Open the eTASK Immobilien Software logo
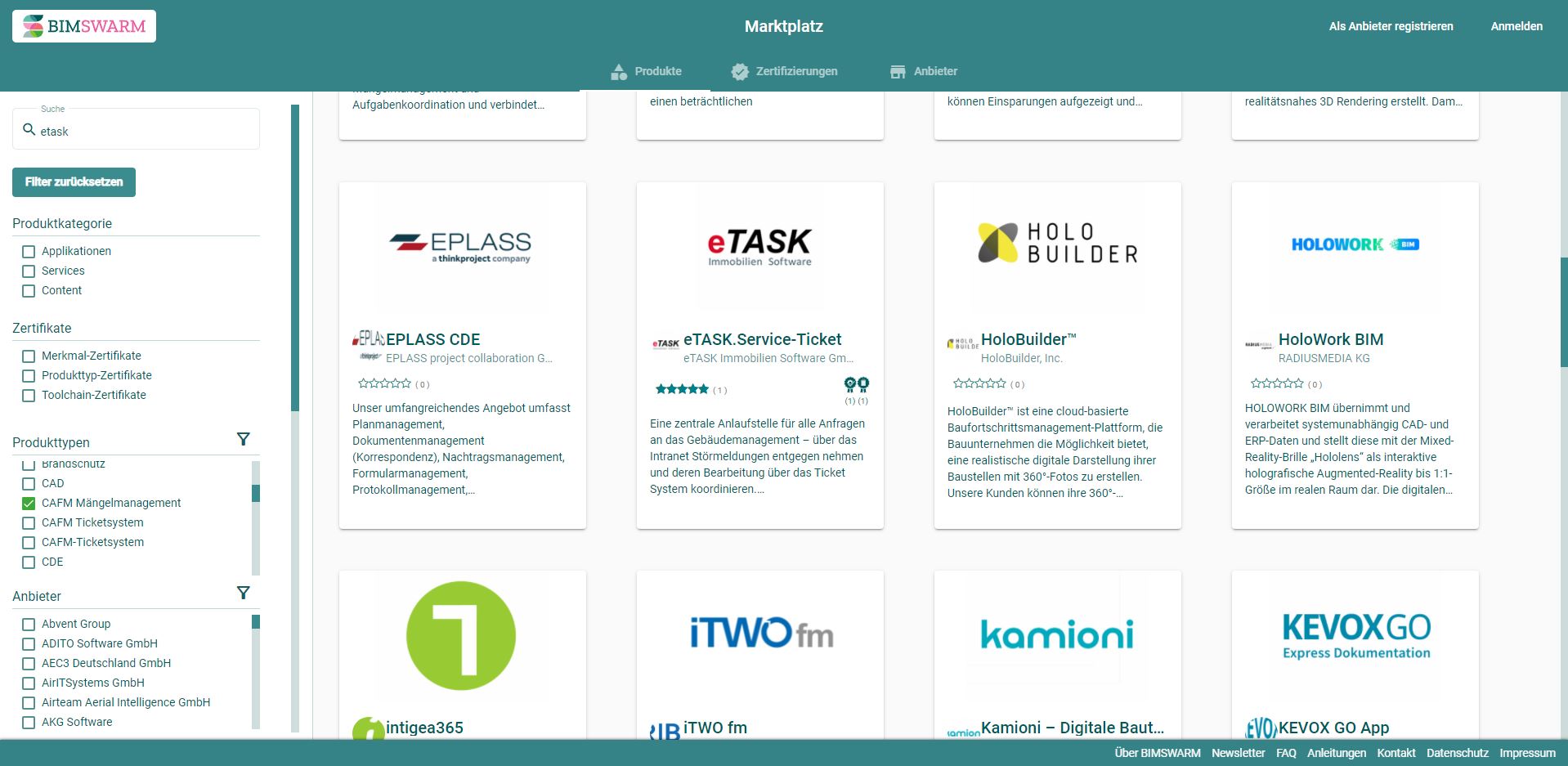1568x766 pixels. [x=760, y=248]
